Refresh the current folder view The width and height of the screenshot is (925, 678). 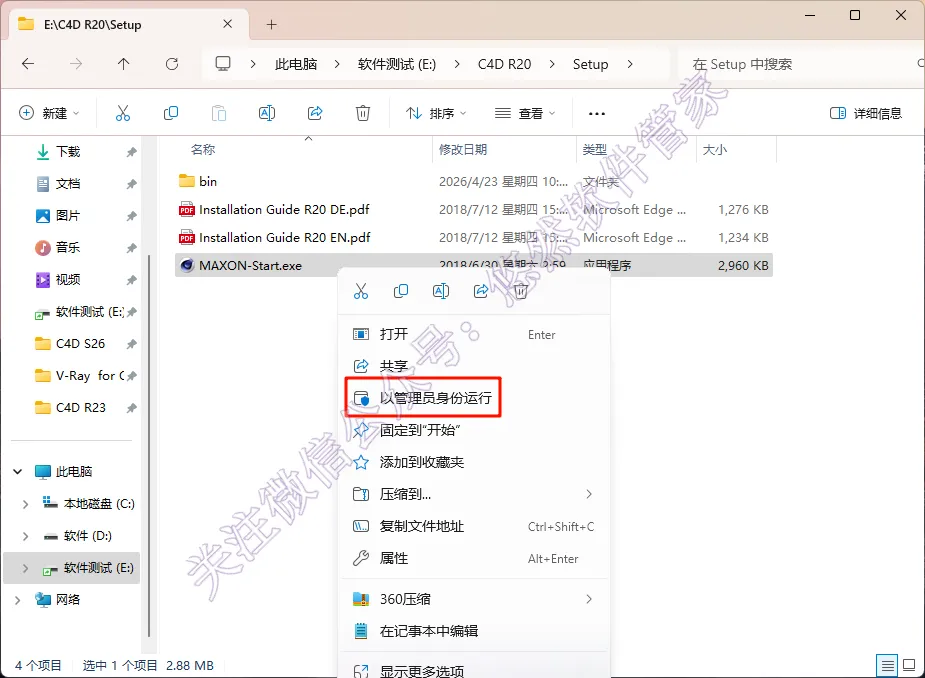(x=172, y=64)
